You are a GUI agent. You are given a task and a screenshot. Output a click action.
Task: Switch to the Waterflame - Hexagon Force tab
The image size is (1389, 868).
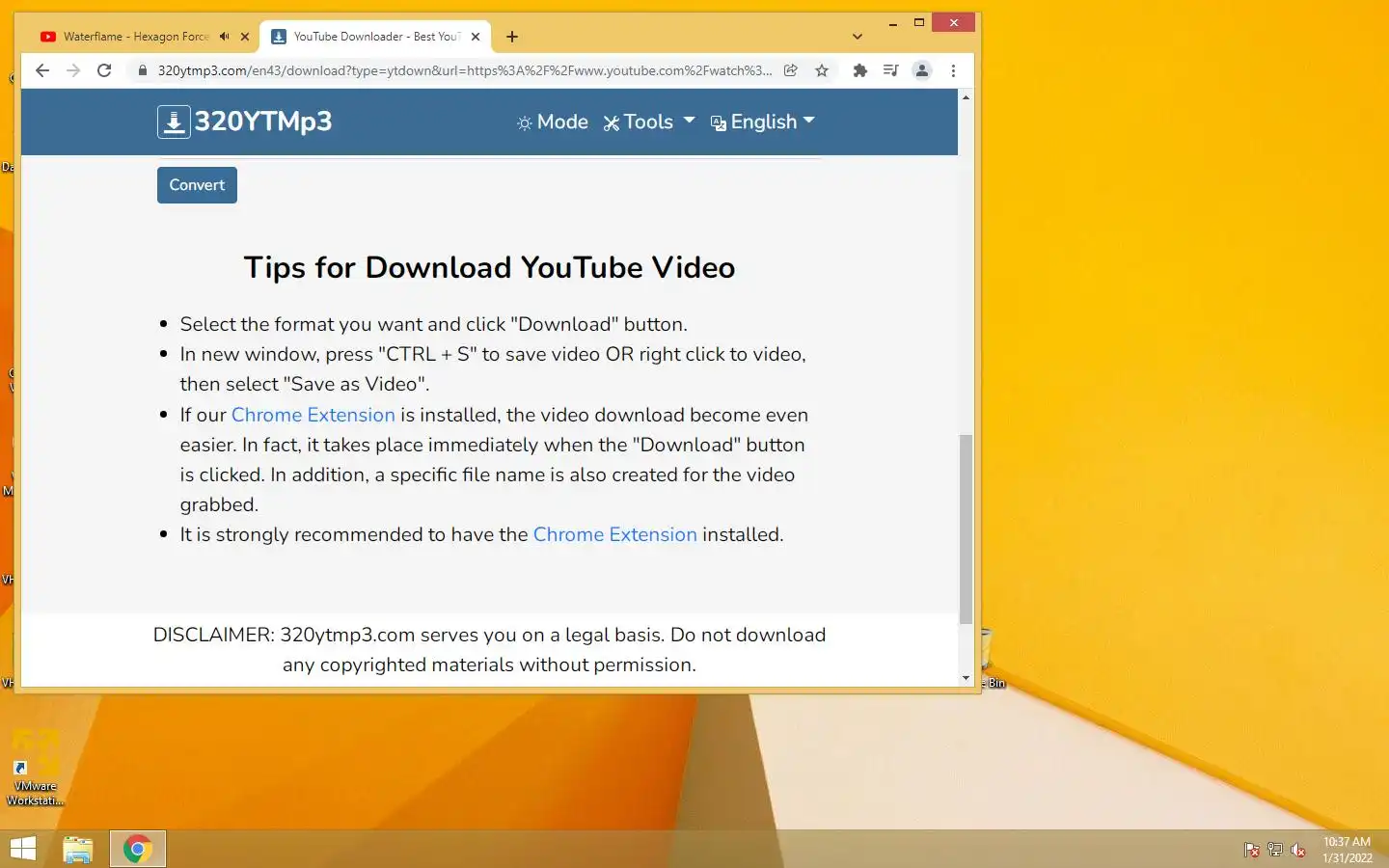135,37
